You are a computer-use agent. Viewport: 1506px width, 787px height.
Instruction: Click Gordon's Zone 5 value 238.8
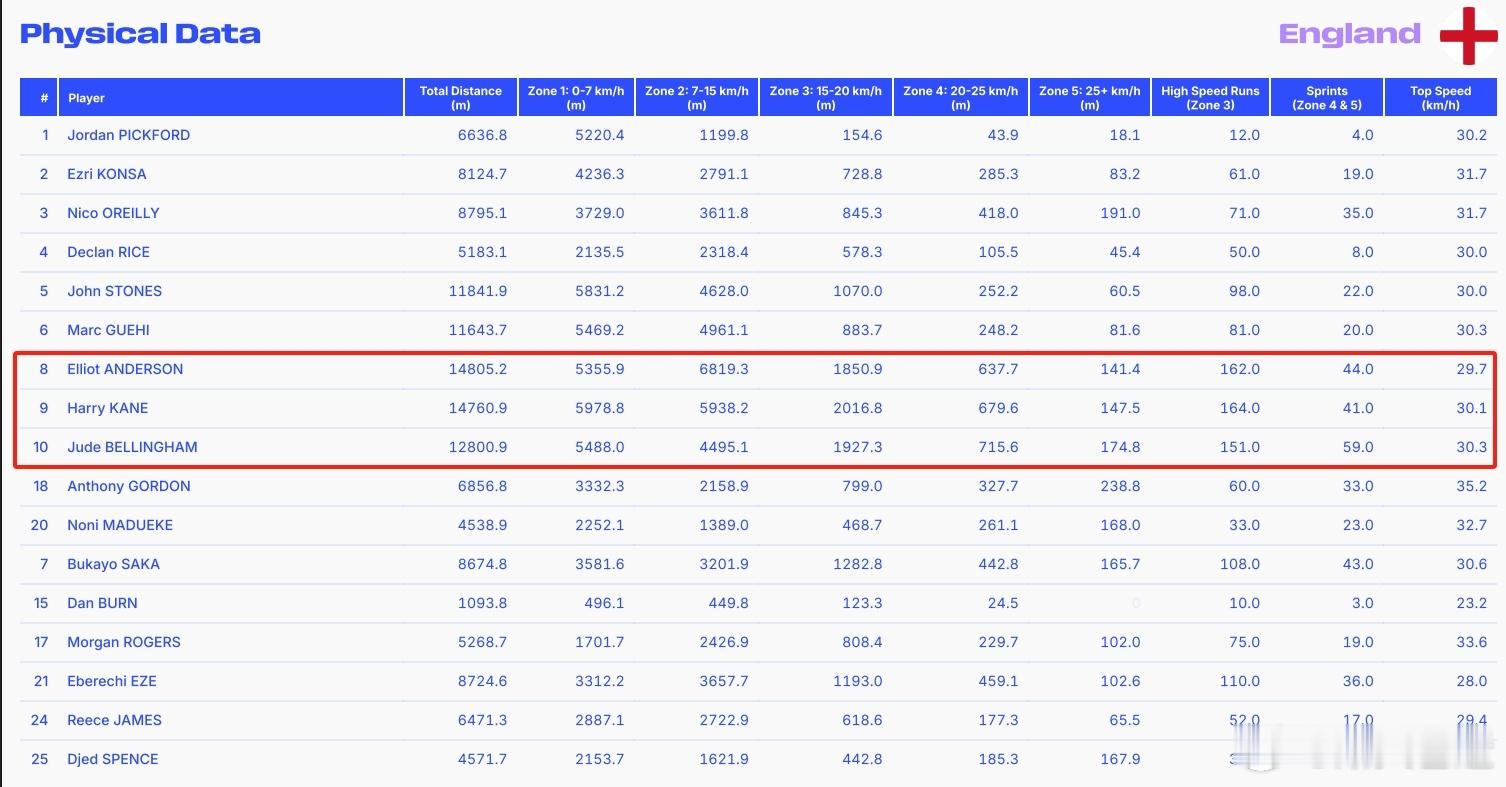coord(1120,486)
